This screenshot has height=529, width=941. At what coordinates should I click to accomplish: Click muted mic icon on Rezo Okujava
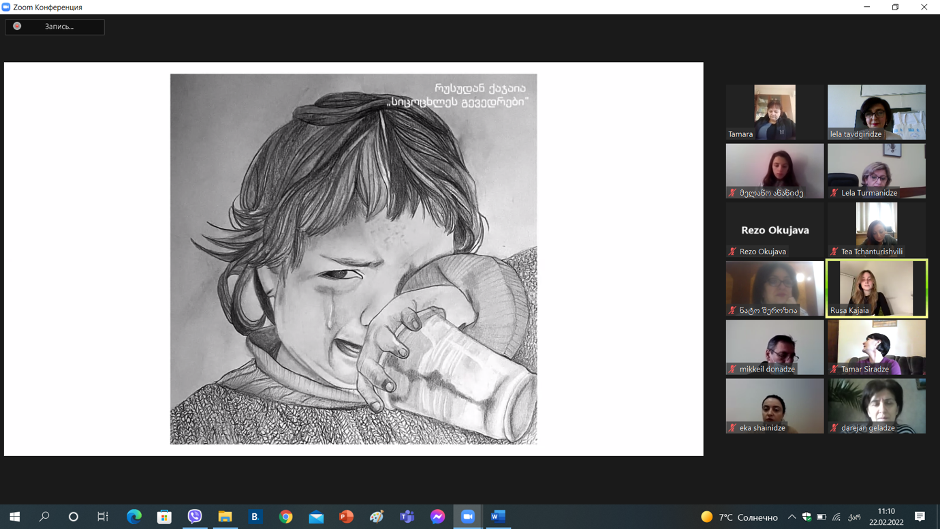[732, 252]
